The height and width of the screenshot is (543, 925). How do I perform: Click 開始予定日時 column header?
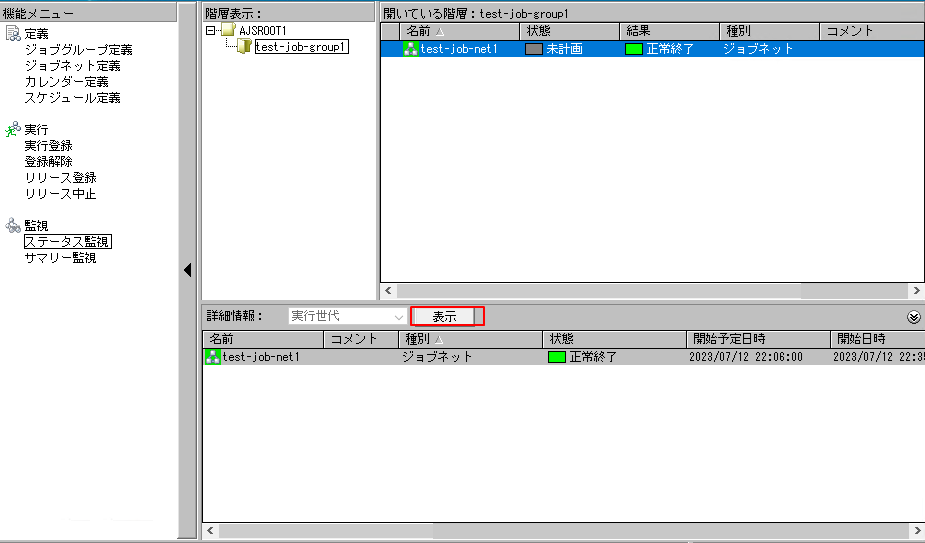point(758,339)
